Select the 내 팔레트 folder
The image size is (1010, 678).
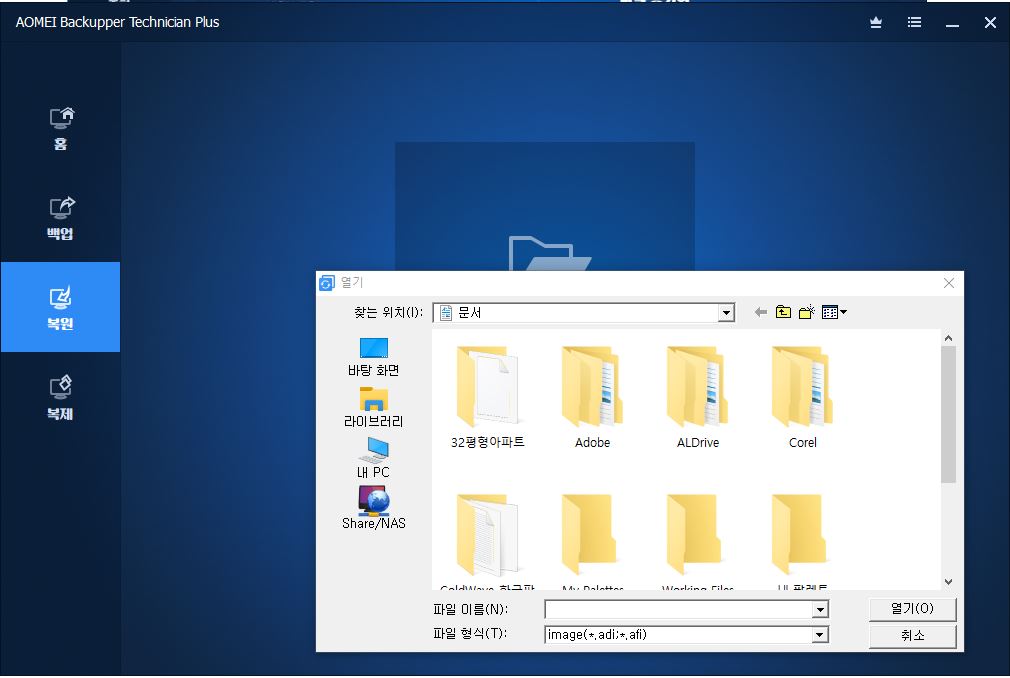pyautogui.click(x=803, y=541)
